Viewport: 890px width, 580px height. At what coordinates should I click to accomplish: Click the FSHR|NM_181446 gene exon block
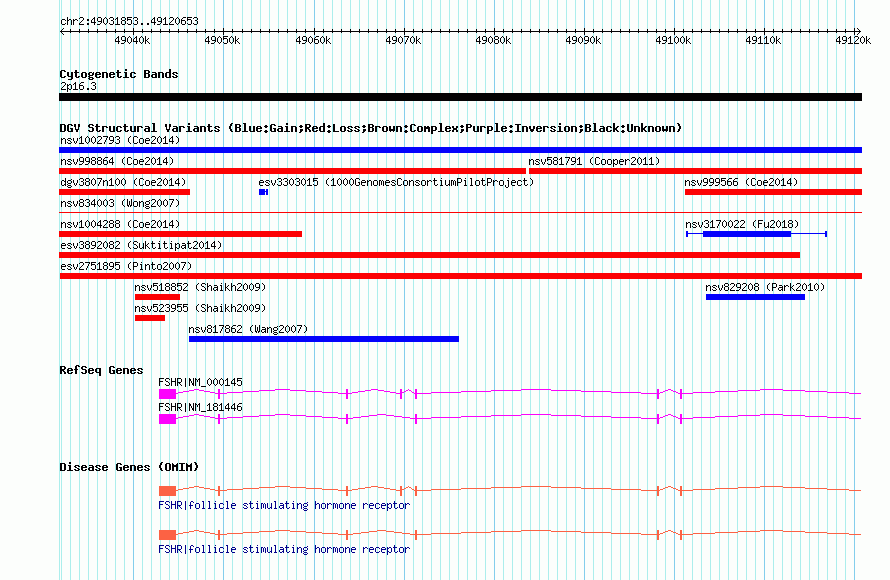pos(167,419)
